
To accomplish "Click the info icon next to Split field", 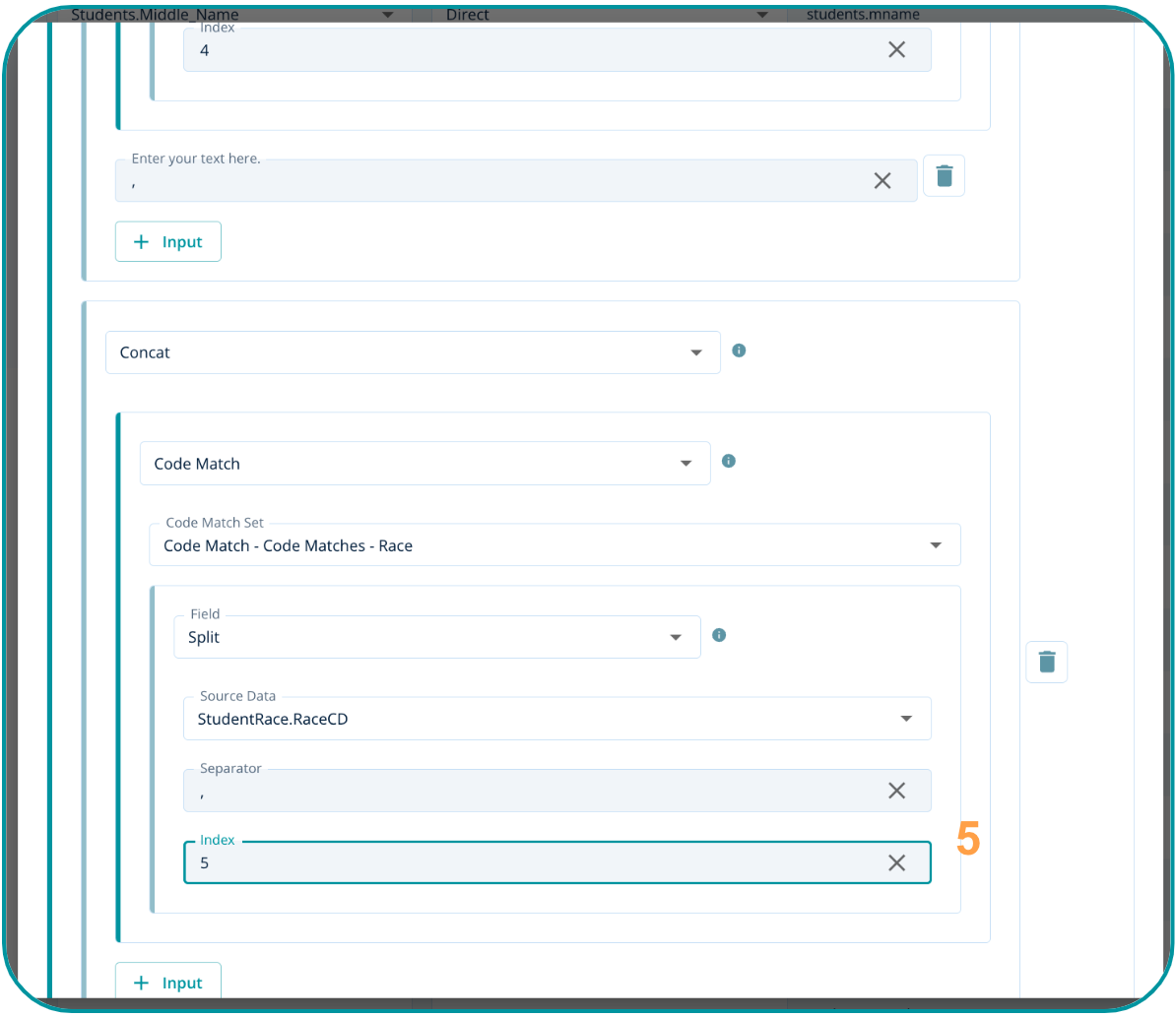I will point(719,635).
